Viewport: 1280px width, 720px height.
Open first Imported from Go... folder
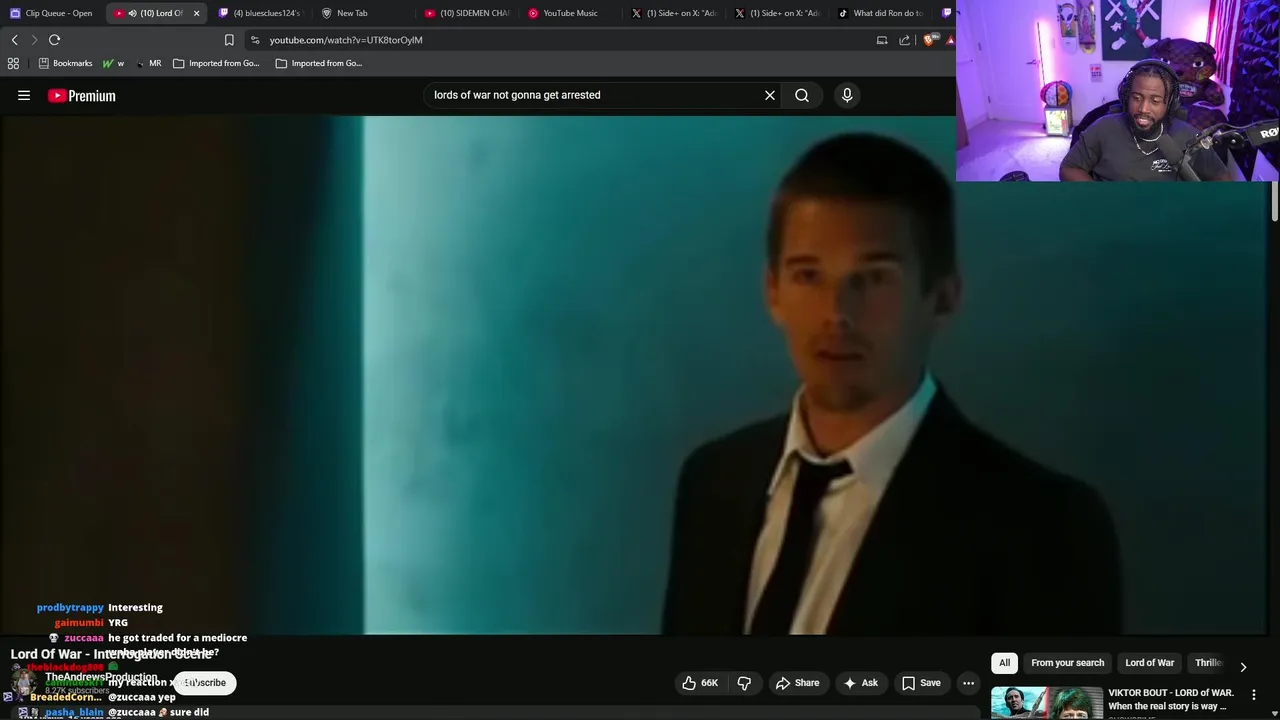pos(215,63)
